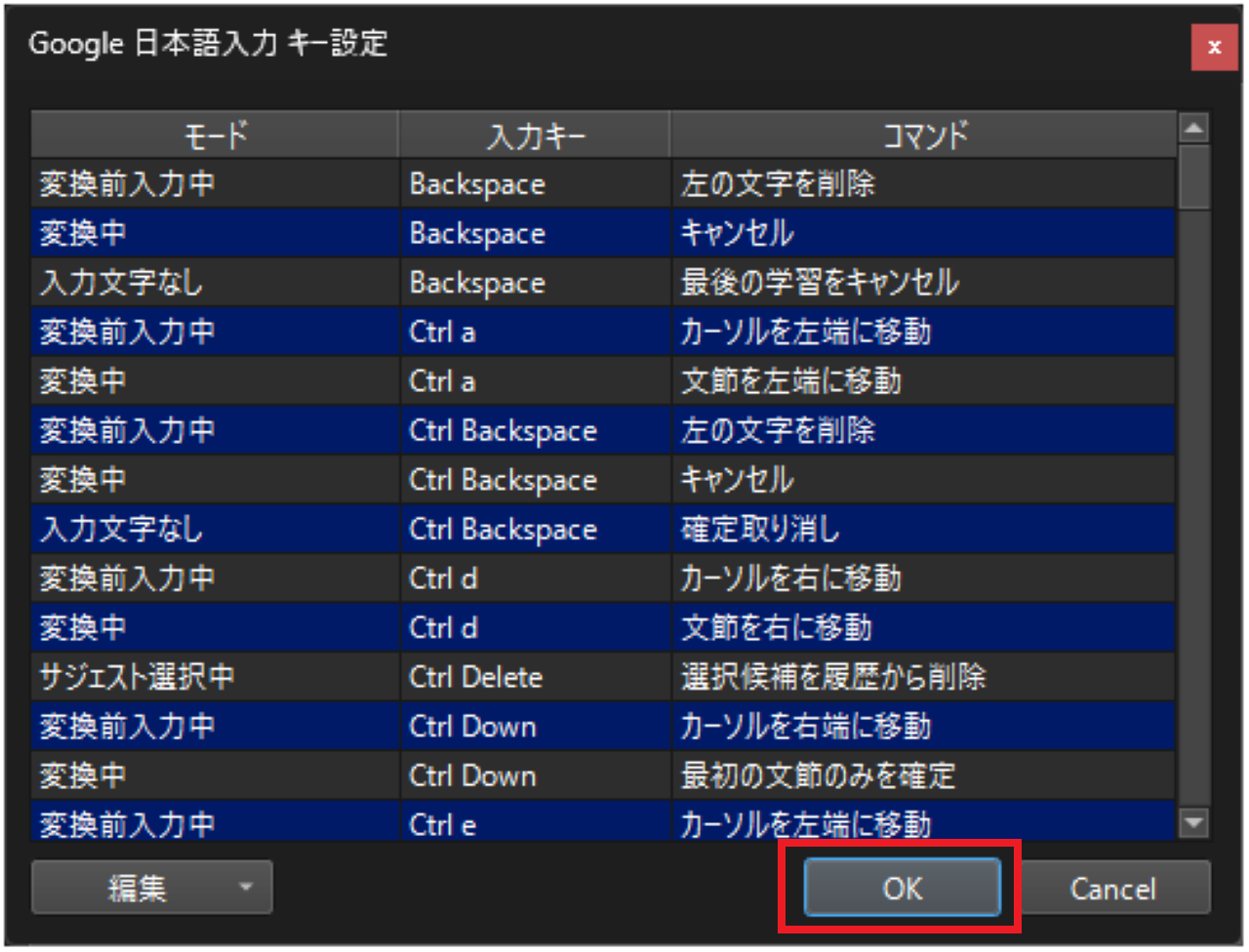Select the 入力文字なし 最後の学習をキャンセル row
This screenshot has width=1249, height=952.
[x=390, y=282]
